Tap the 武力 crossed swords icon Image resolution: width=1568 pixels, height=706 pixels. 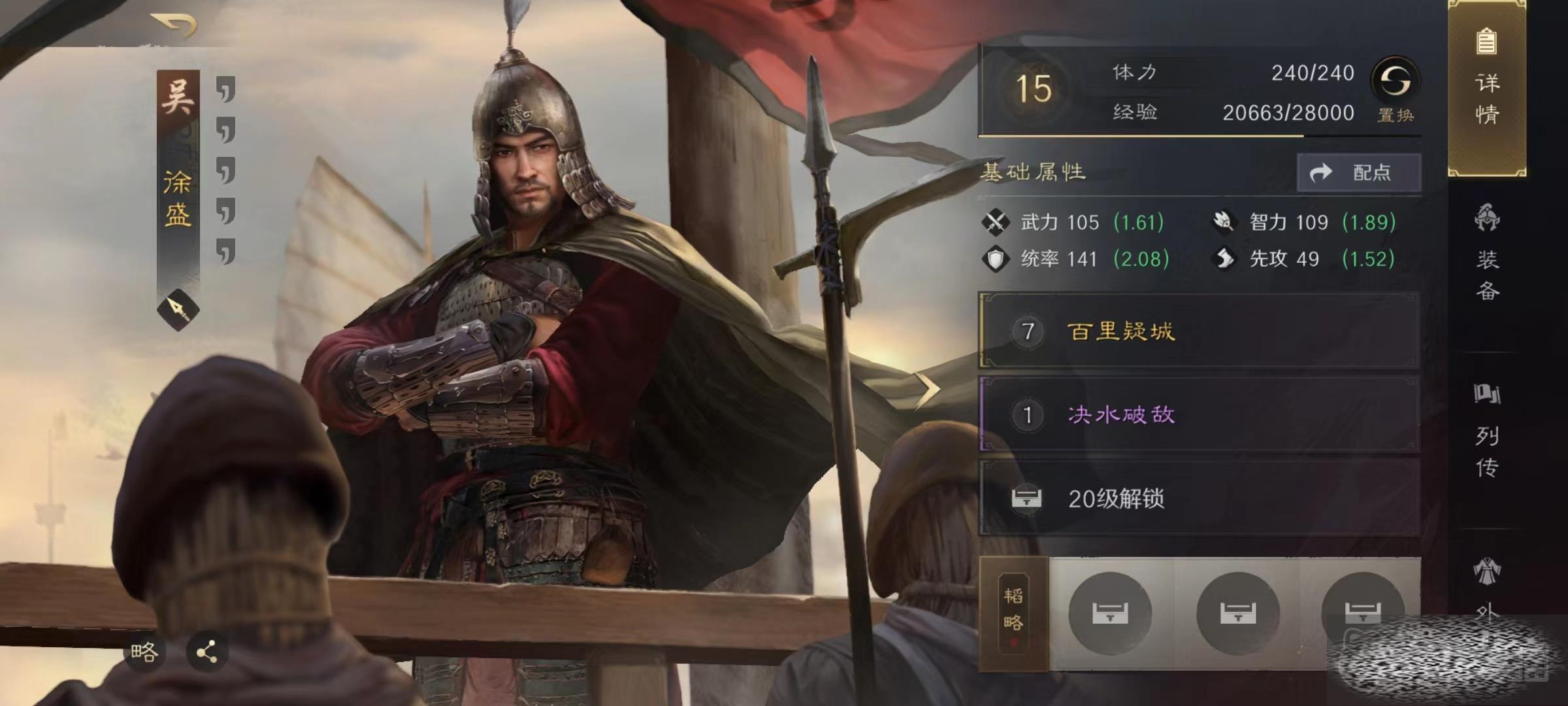tap(996, 222)
